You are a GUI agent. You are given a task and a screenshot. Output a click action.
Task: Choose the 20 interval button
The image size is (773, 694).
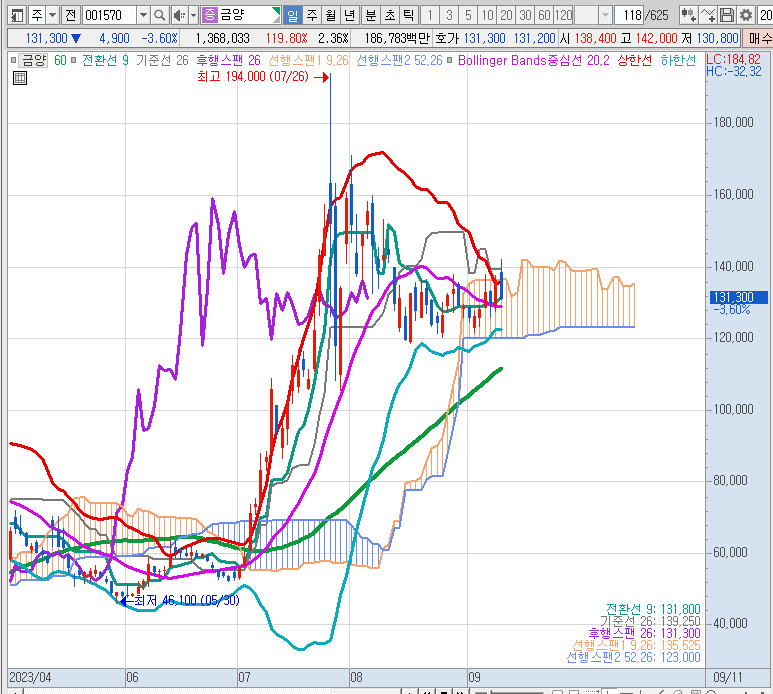click(506, 16)
